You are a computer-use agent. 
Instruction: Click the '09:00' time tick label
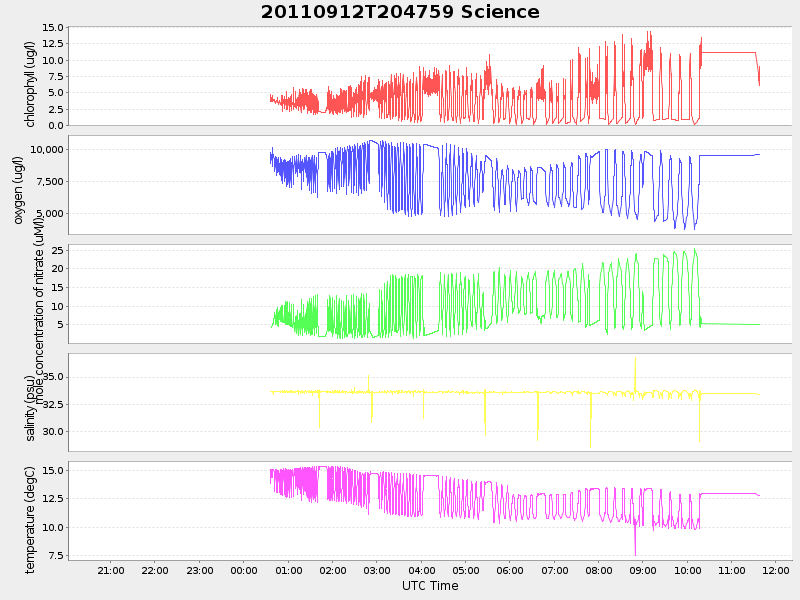click(643, 570)
